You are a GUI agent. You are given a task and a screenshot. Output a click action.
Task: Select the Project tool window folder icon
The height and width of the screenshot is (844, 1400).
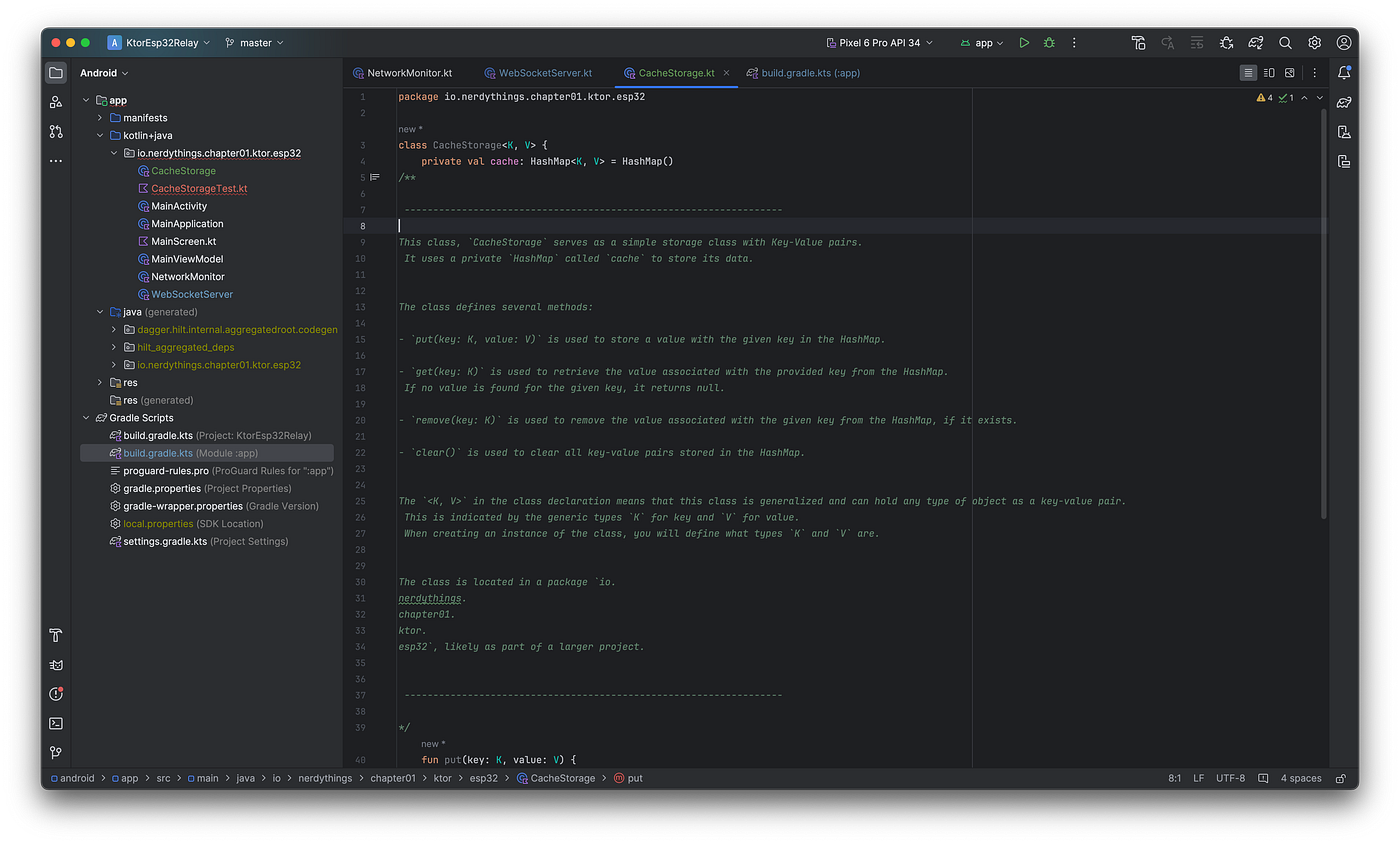pos(55,72)
